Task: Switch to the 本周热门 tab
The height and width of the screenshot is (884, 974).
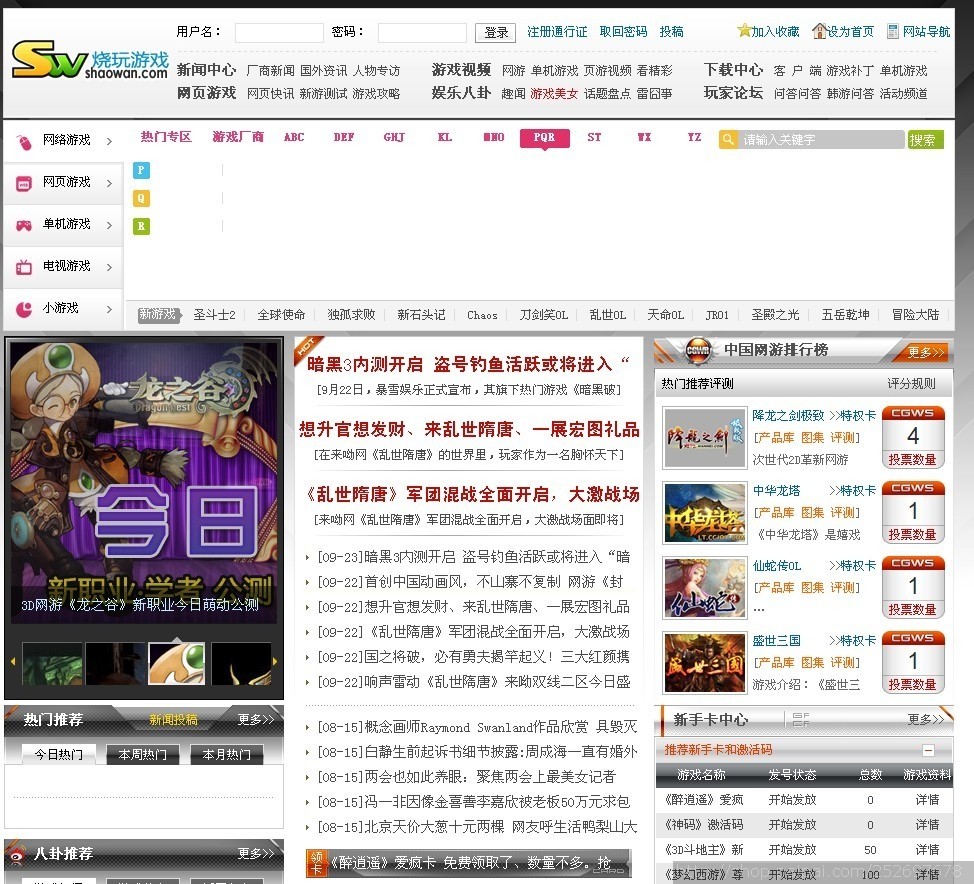Action: (x=144, y=754)
